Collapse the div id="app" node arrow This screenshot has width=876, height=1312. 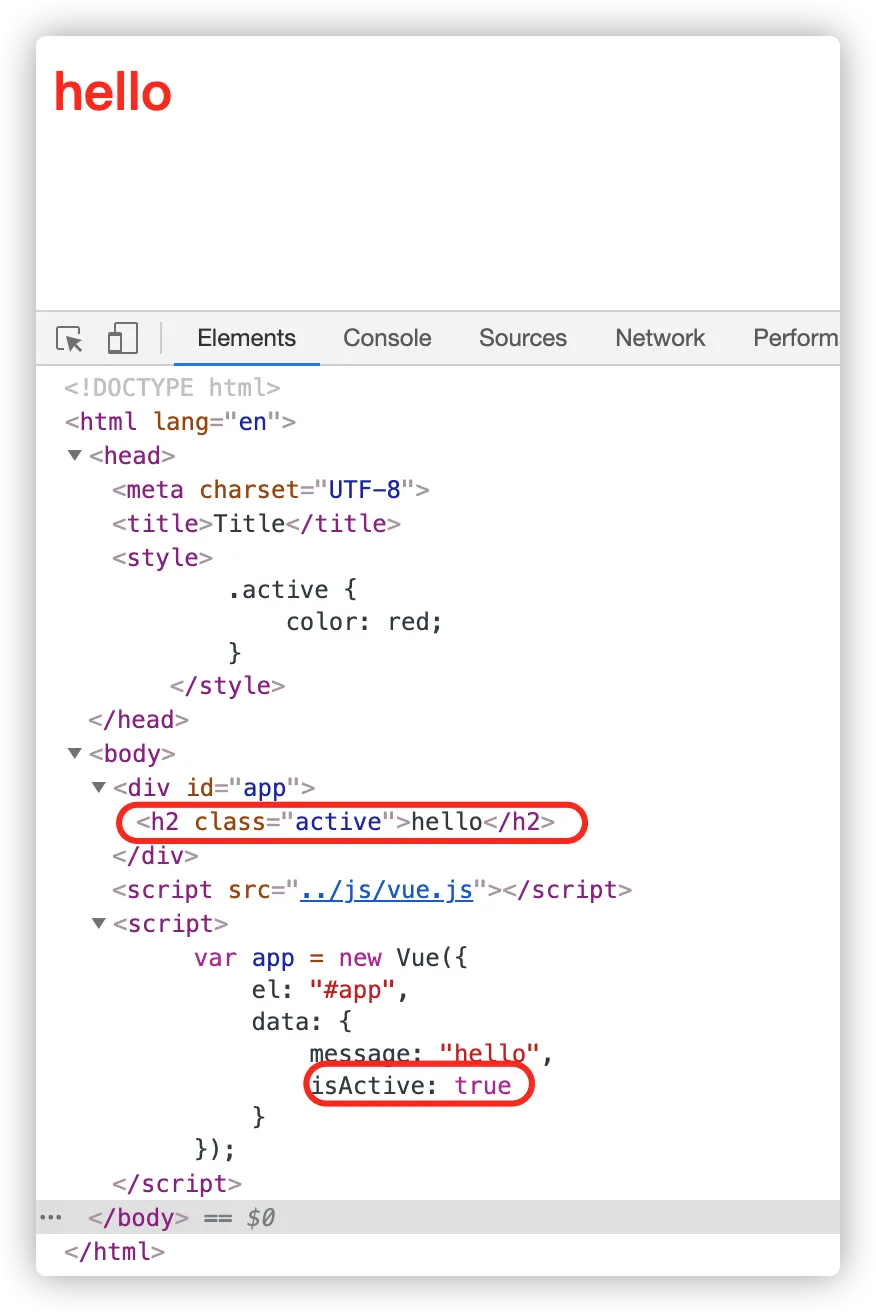click(99, 787)
